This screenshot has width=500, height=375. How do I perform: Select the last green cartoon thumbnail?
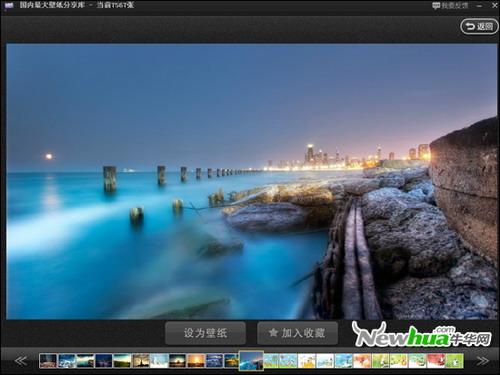[x=454, y=361]
